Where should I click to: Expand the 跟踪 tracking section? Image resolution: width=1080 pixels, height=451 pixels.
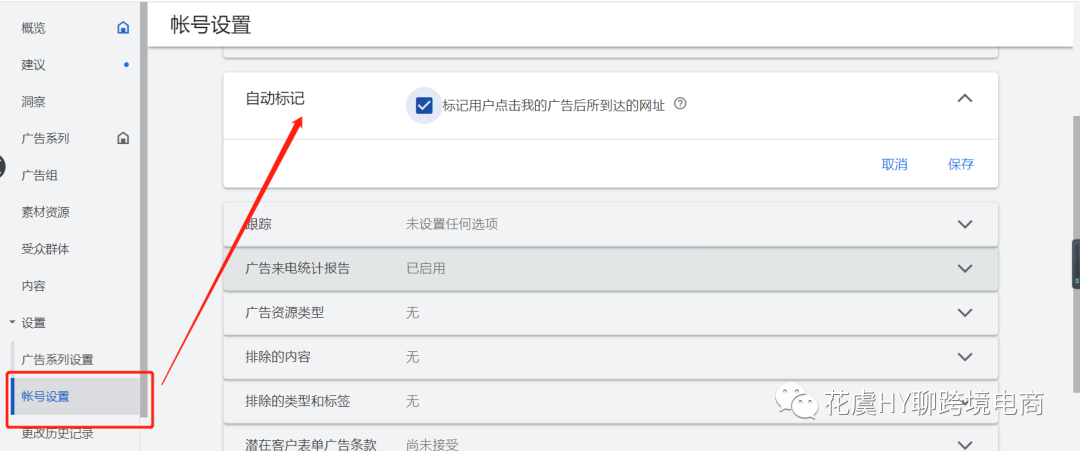coord(964,224)
